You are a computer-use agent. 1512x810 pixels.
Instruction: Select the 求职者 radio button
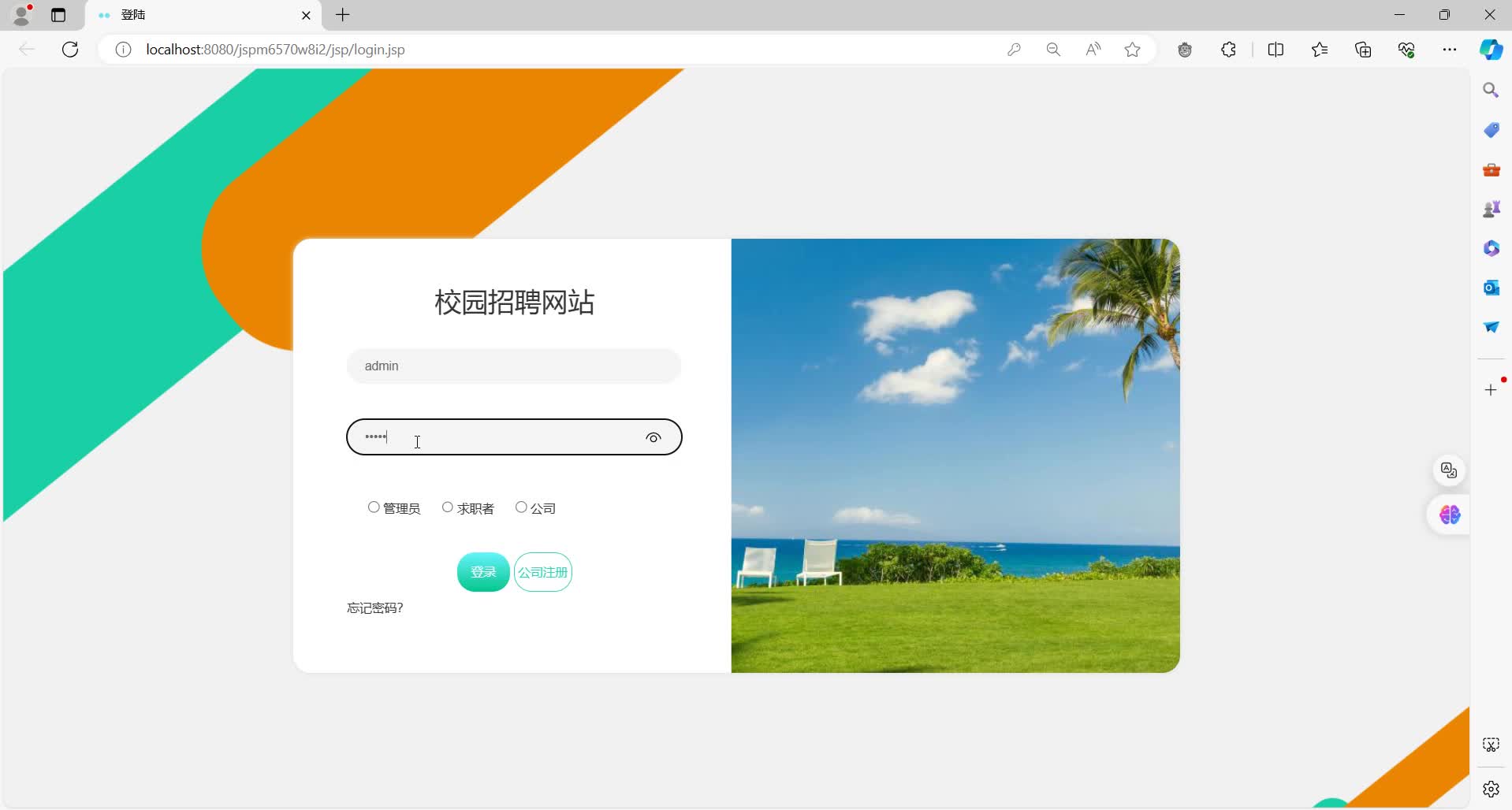448,507
